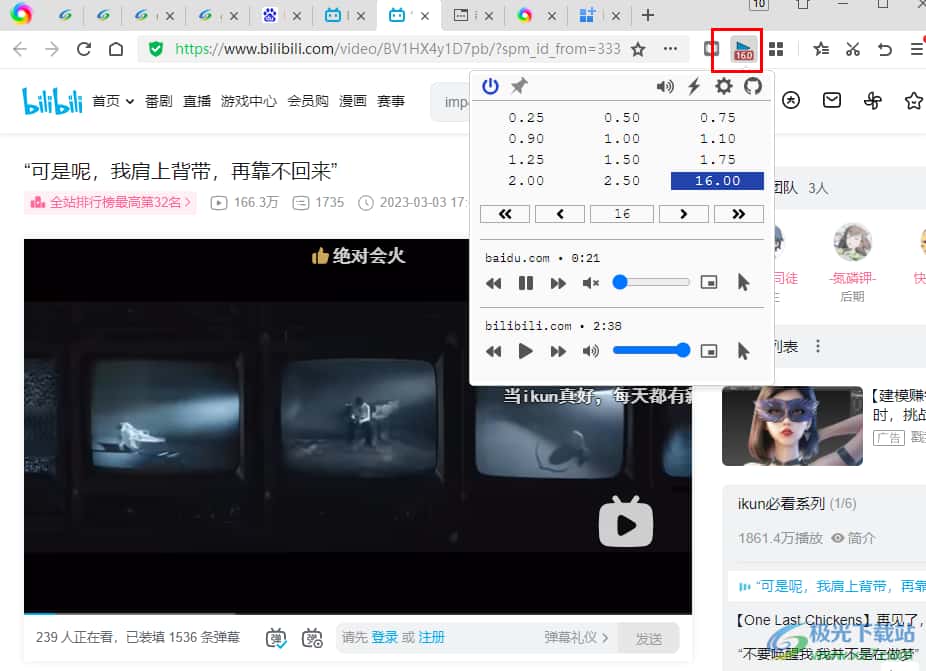This screenshot has width=926, height=671.
Task: Expand the 首页 dropdown in bilibili nav
Action: click(x=113, y=101)
